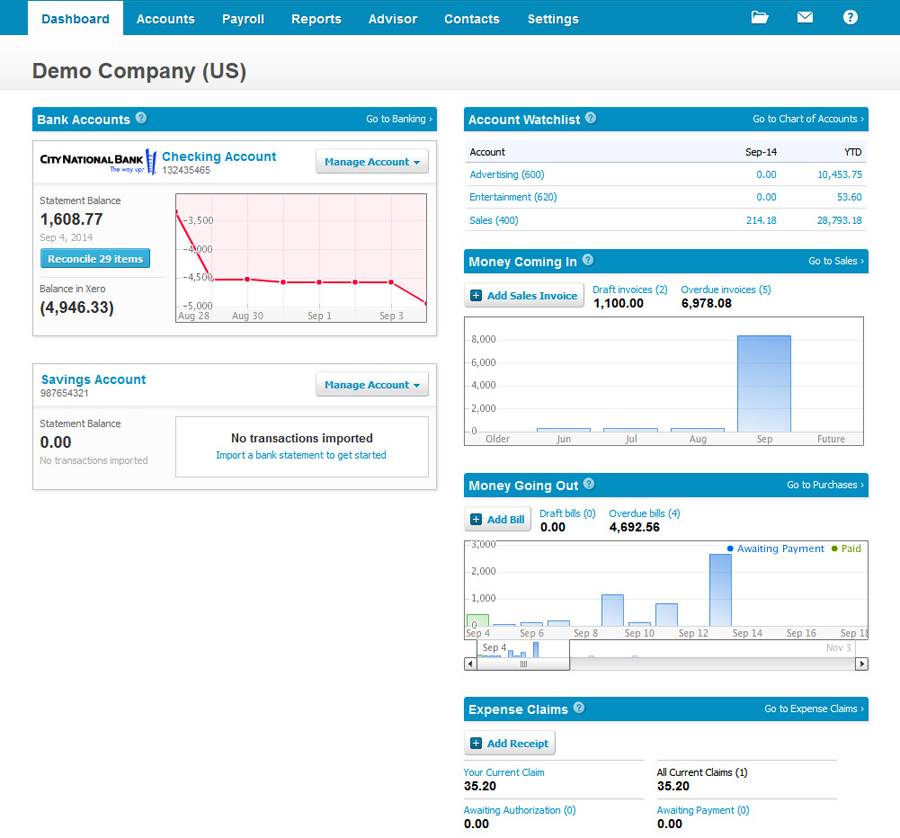Image resolution: width=900 pixels, height=838 pixels.
Task: Click overdue invoices amount 6,978.08
Action: point(706,303)
